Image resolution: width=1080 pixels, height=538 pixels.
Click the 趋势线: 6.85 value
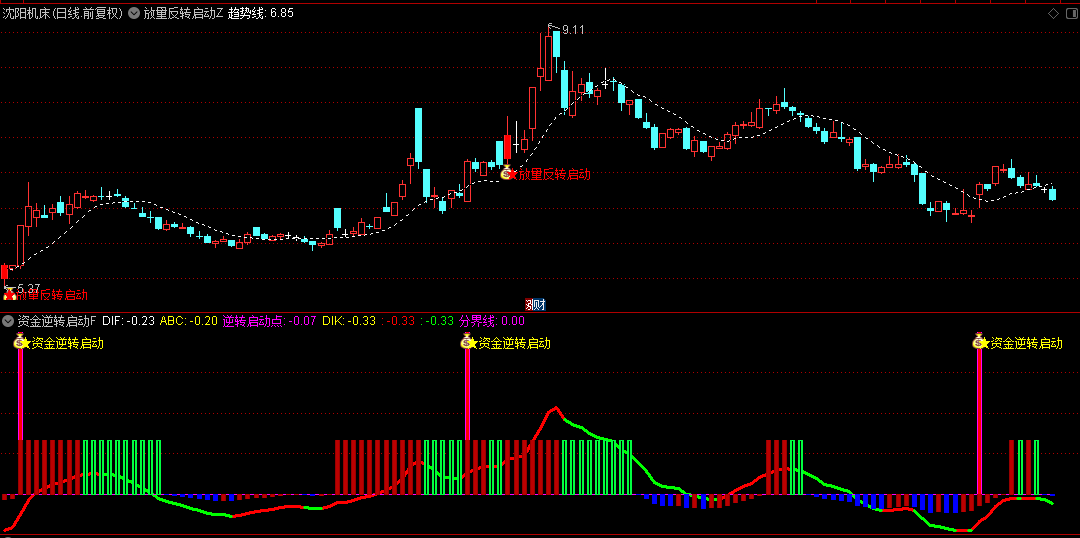(260, 12)
